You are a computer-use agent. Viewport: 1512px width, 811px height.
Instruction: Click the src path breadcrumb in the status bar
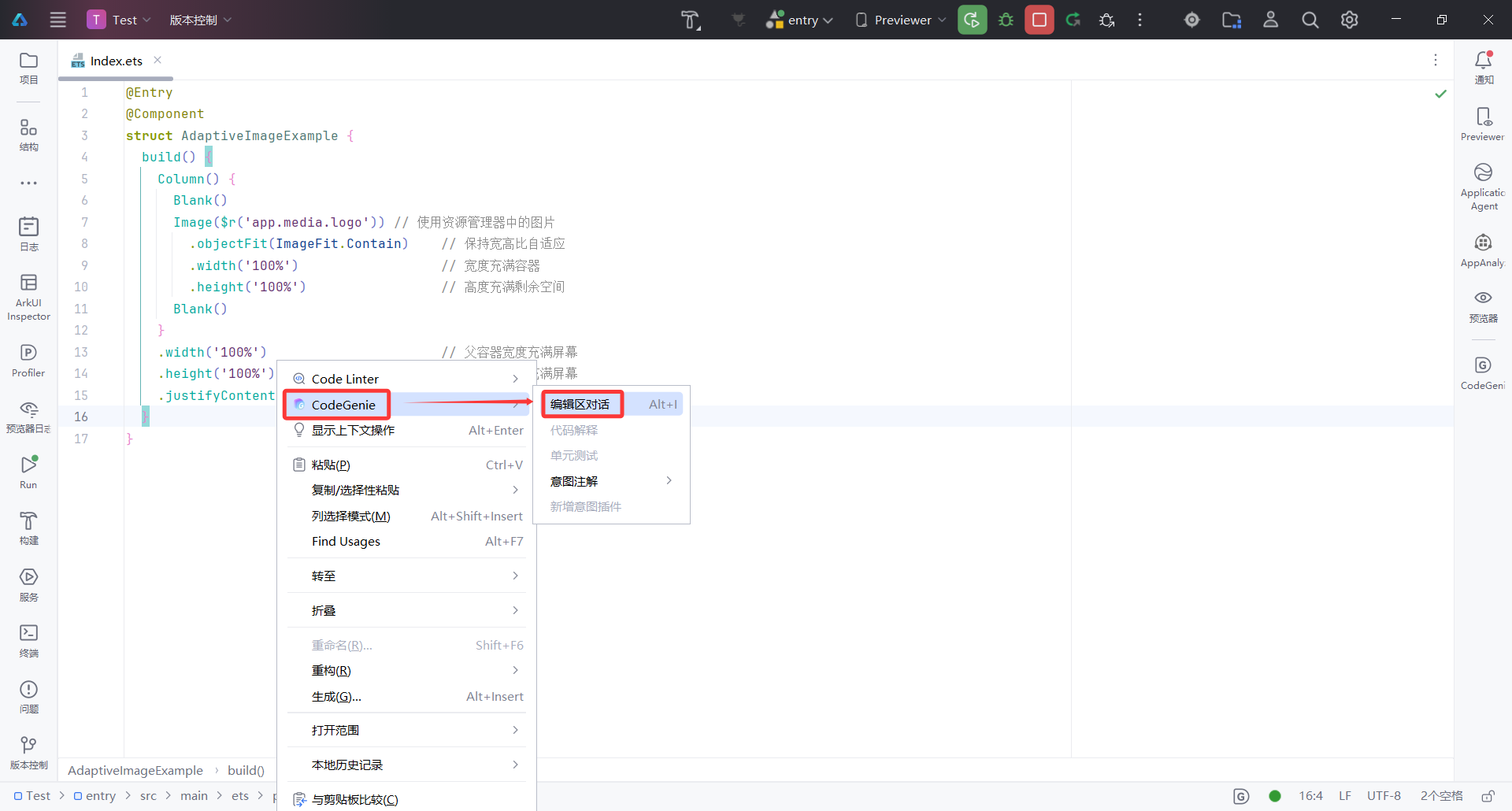click(148, 796)
